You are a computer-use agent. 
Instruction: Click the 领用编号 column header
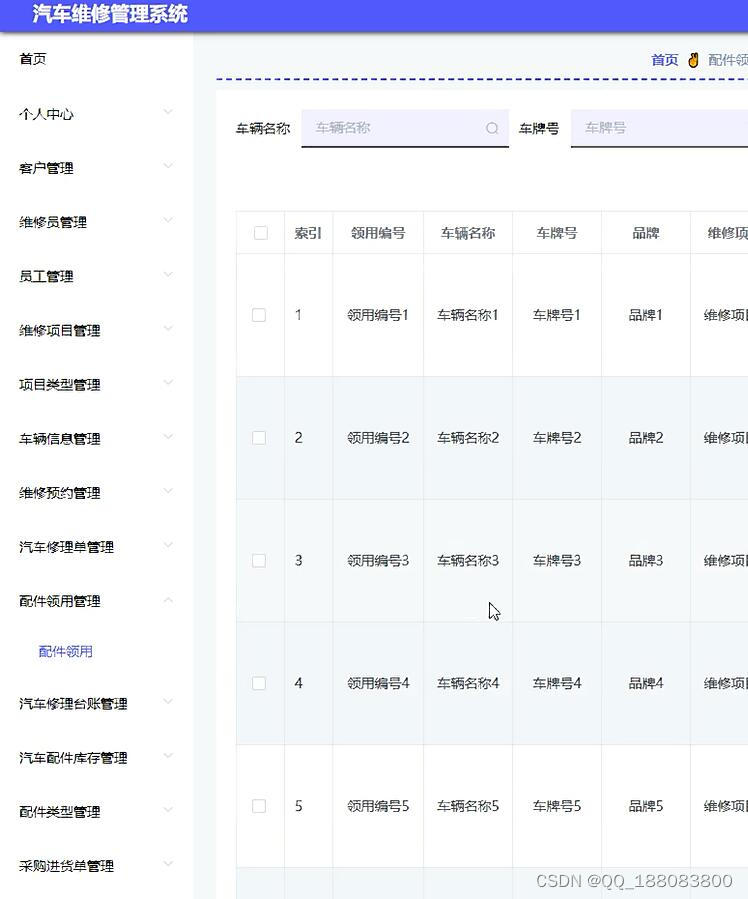click(x=378, y=233)
